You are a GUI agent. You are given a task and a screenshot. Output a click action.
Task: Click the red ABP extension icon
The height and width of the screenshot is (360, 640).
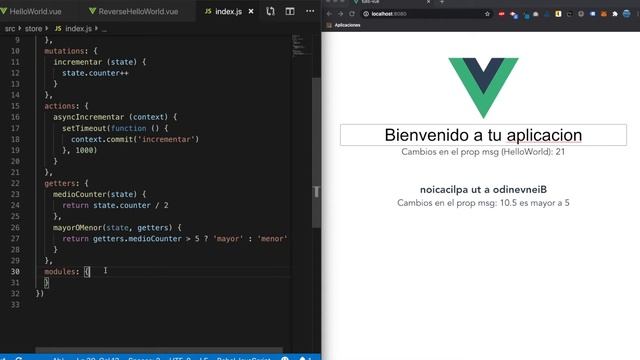[502, 14]
